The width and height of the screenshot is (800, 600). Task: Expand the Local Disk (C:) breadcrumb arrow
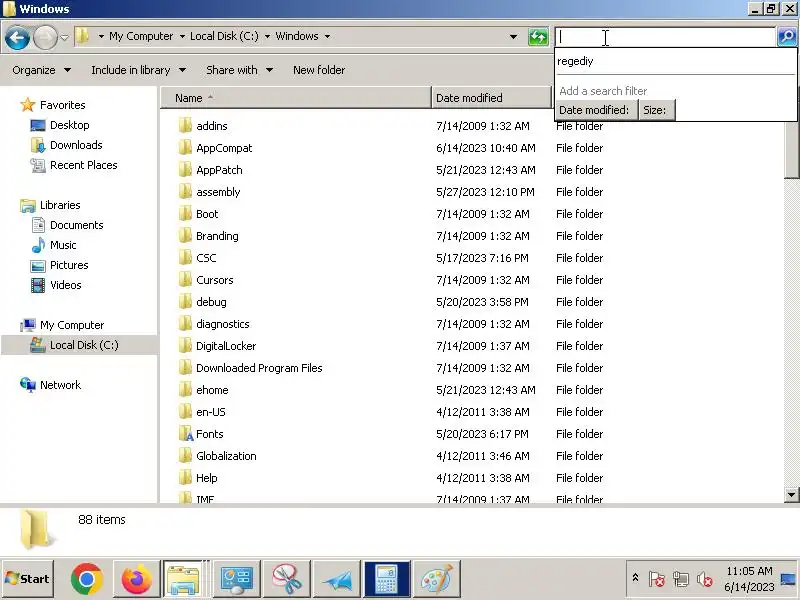tap(267, 36)
